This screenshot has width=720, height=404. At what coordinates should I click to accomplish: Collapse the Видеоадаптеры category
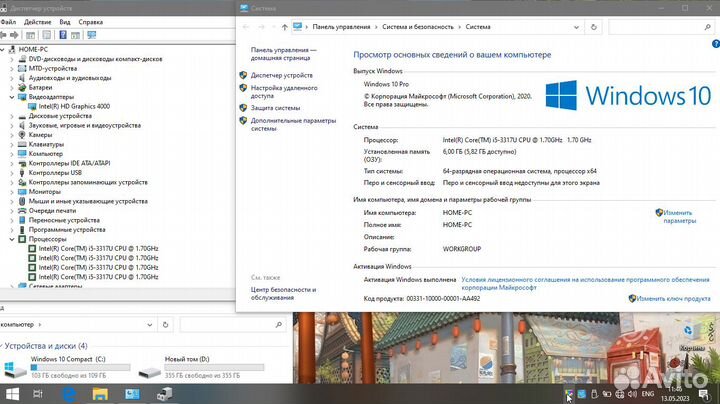pos(12,97)
